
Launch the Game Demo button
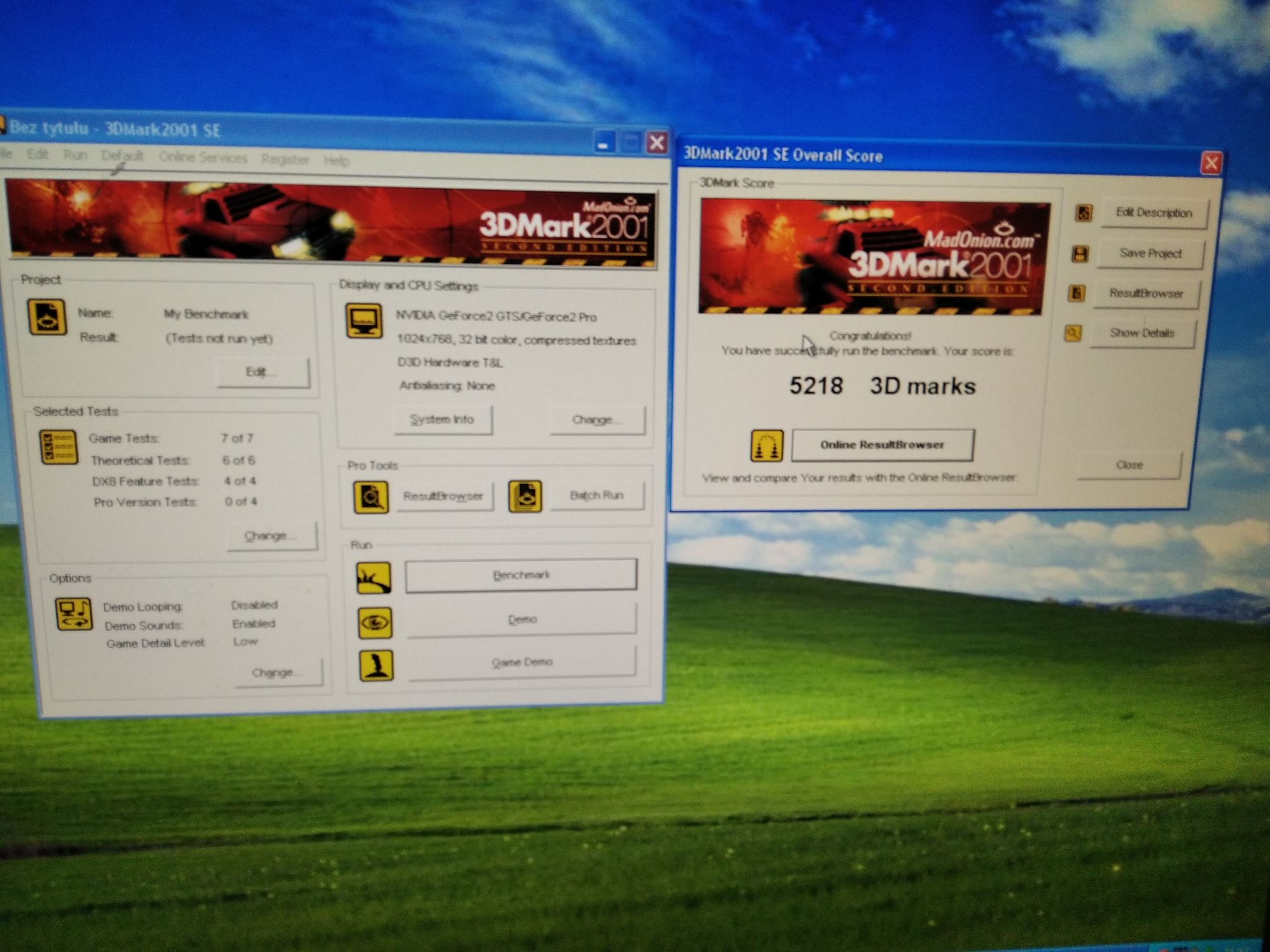coord(522,662)
